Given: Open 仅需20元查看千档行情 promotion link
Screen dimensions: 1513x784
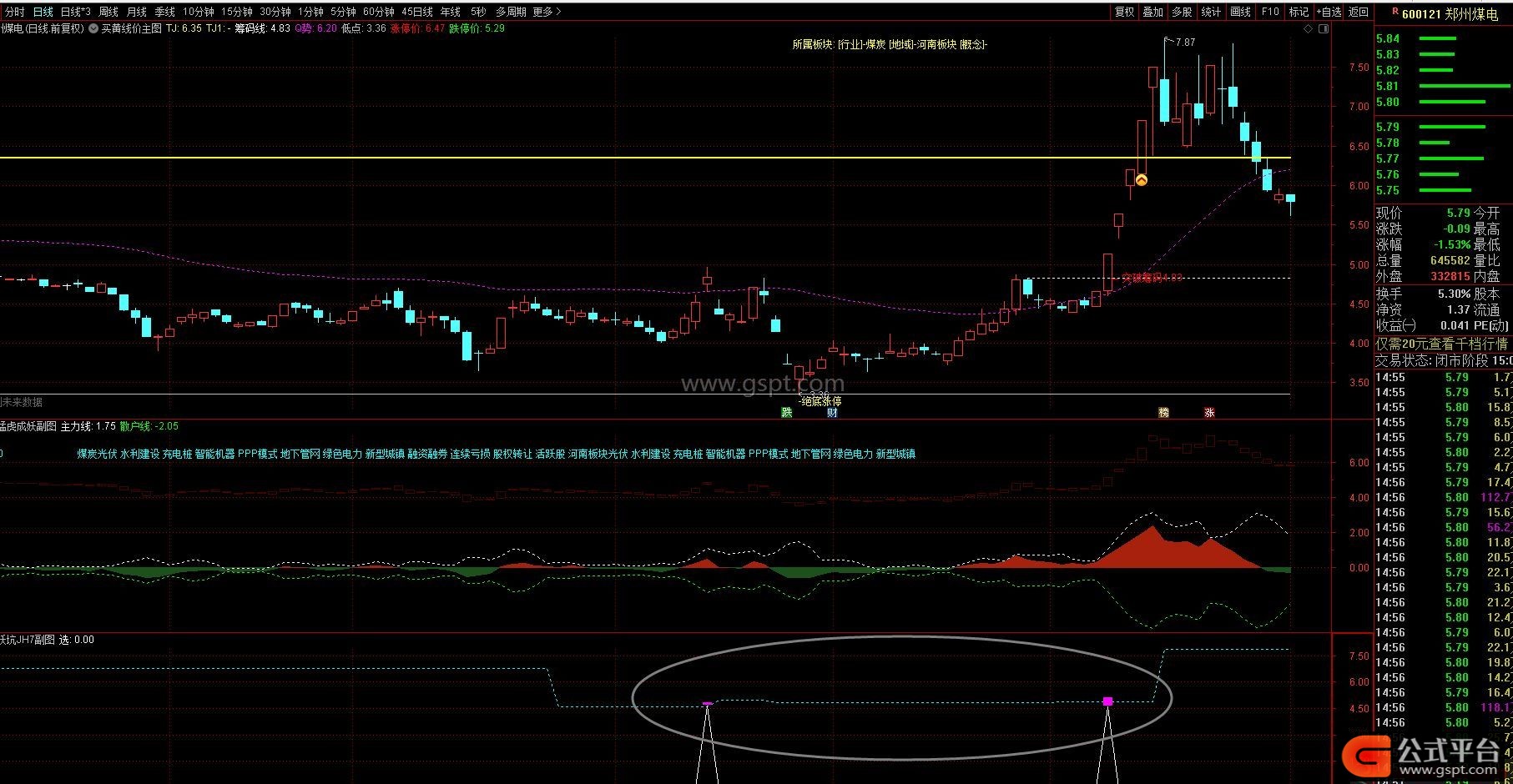Looking at the screenshot, I should coord(1442,344).
